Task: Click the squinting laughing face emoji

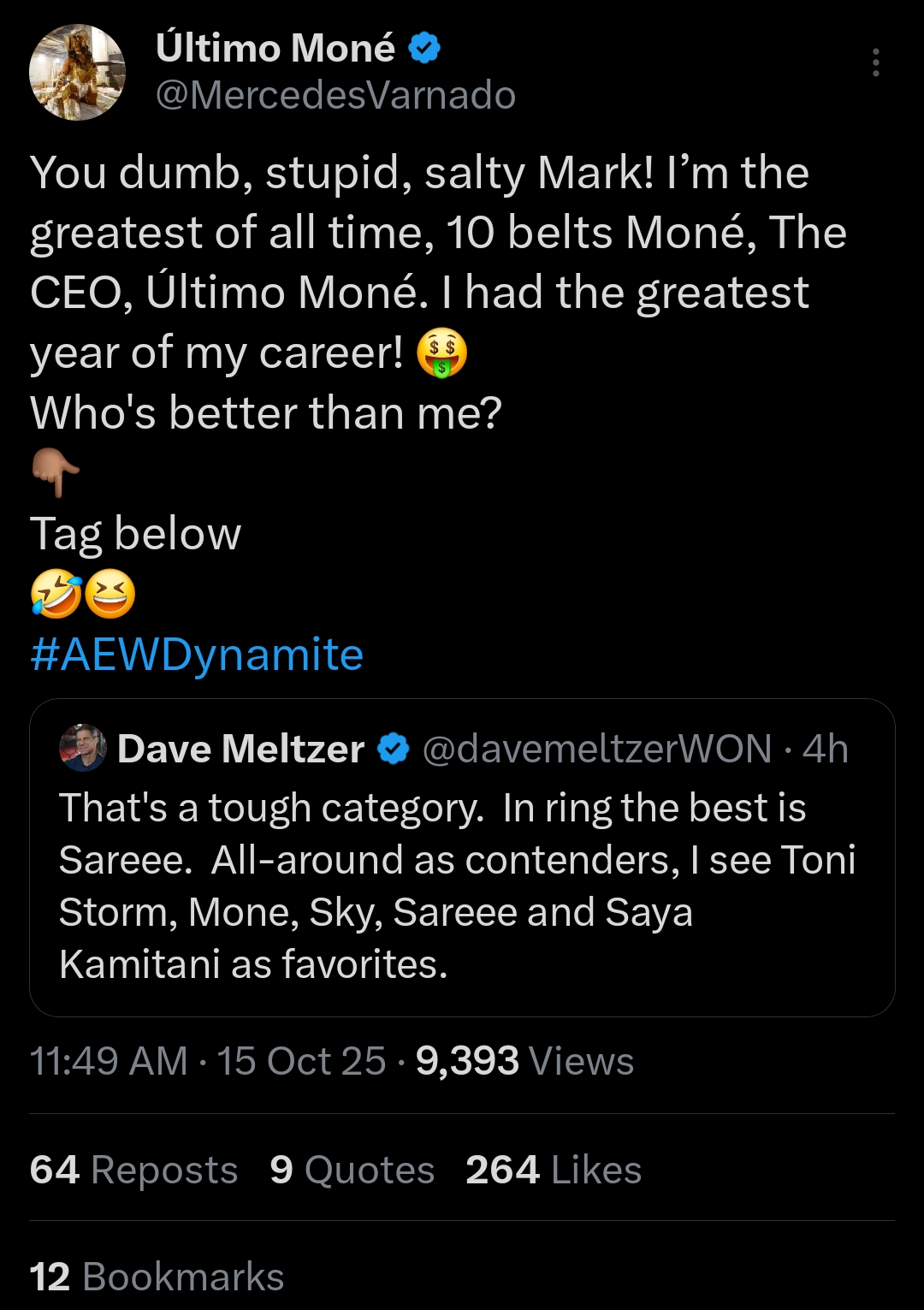Action: [x=110, y=595]
